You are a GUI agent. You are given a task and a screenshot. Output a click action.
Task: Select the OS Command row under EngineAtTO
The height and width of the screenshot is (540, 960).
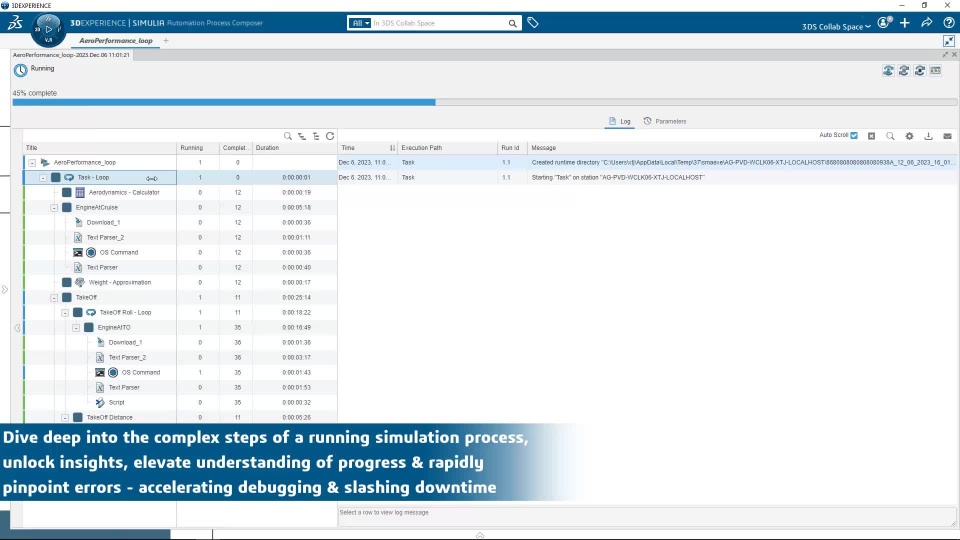tap(180, 372)
